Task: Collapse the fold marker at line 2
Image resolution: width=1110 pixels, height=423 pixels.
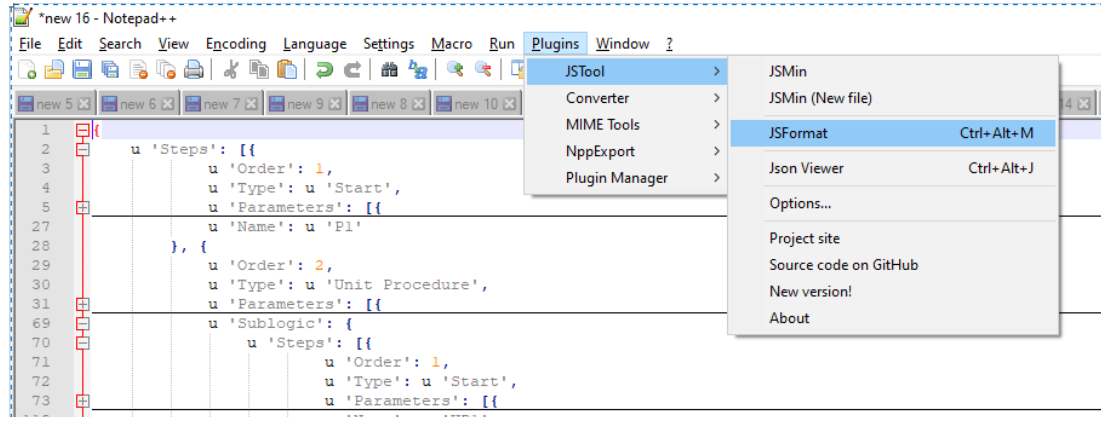Action: [82, 149]
